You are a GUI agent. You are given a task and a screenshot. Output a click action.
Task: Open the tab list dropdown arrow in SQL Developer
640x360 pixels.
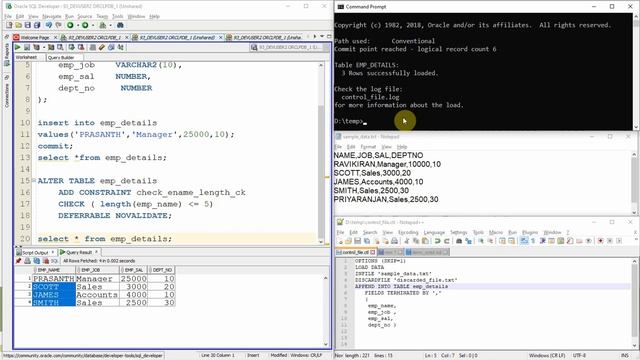click(x=322, y=37)
